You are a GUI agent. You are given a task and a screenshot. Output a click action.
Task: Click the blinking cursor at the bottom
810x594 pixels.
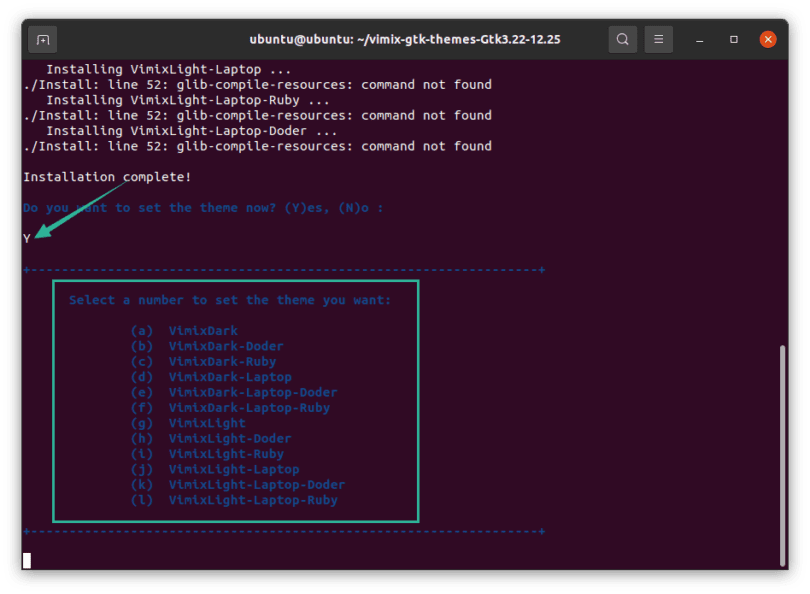point(25,561)
